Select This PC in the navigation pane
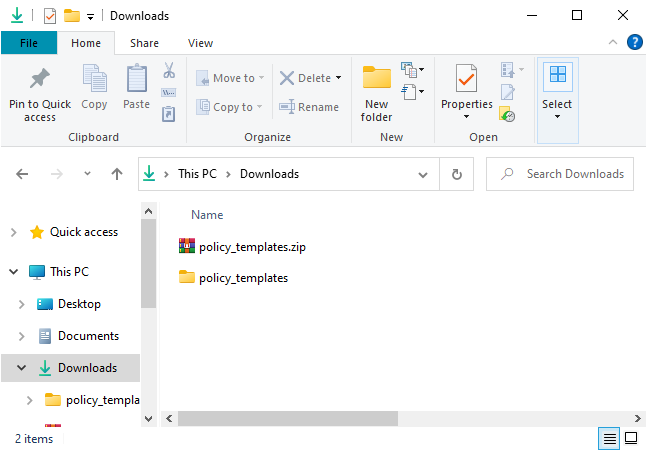 (69, 272)
